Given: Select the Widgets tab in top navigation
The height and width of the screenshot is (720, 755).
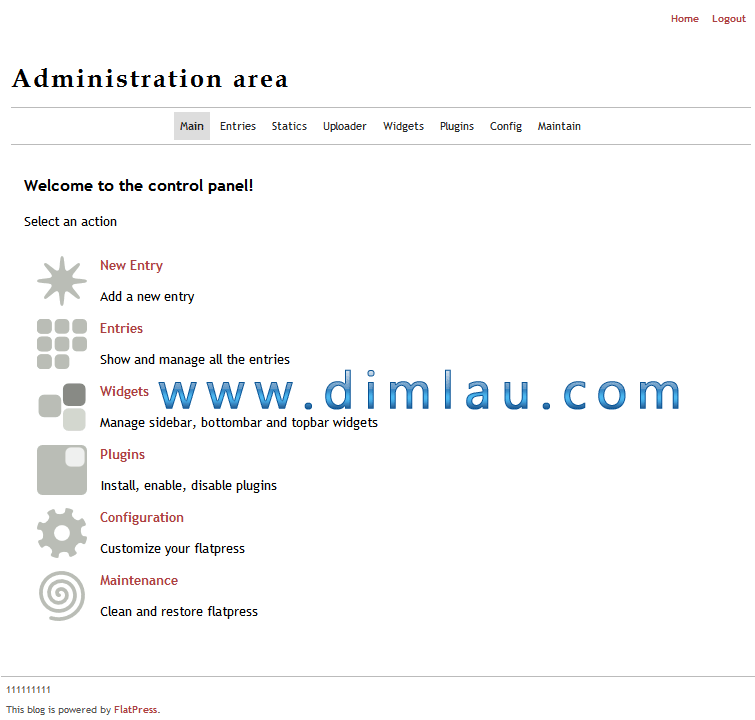Looking at the screenshot, I should [x=403, y=126].
